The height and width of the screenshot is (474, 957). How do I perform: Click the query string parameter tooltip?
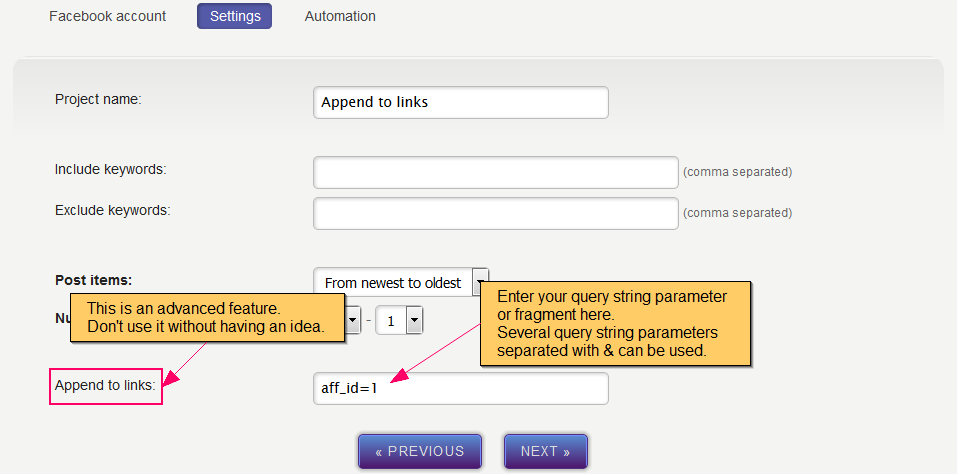615,323
